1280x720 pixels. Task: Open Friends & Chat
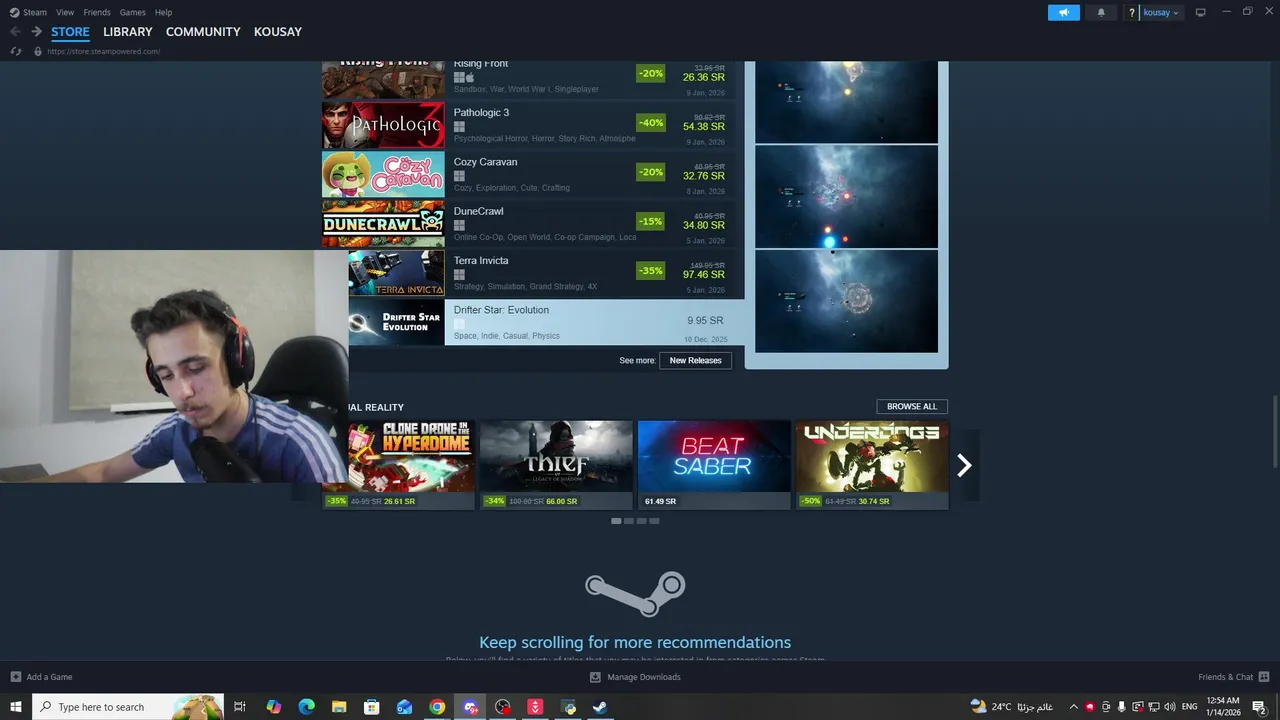click(x=1233, y=677)
